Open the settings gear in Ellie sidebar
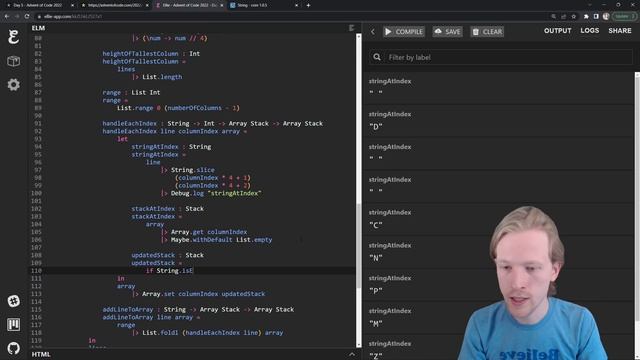Image resolution: width=640 pixels, height=360 pixels. (x=13, y=84)
